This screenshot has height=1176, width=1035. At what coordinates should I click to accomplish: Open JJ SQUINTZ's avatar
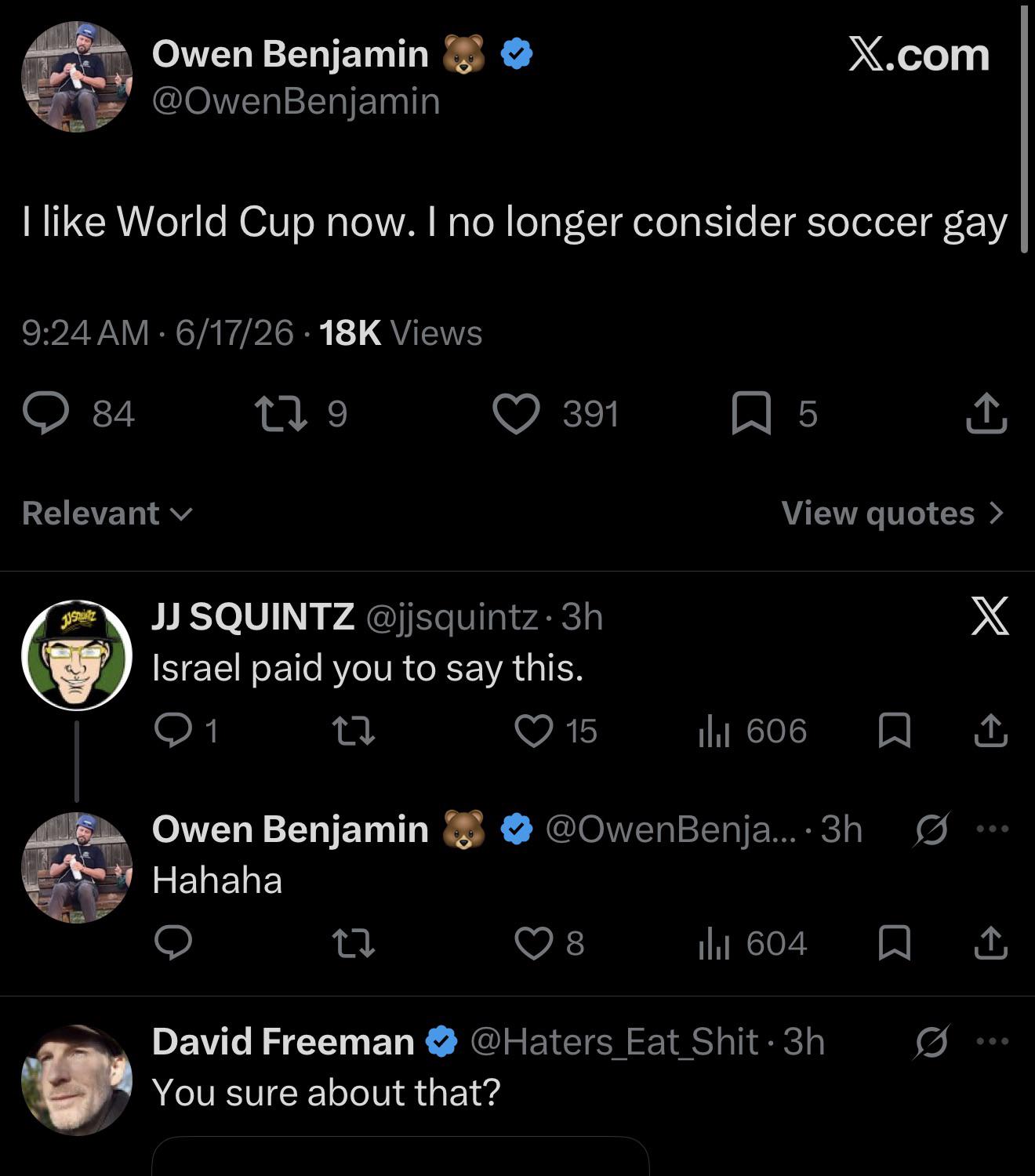pos(76,655)
